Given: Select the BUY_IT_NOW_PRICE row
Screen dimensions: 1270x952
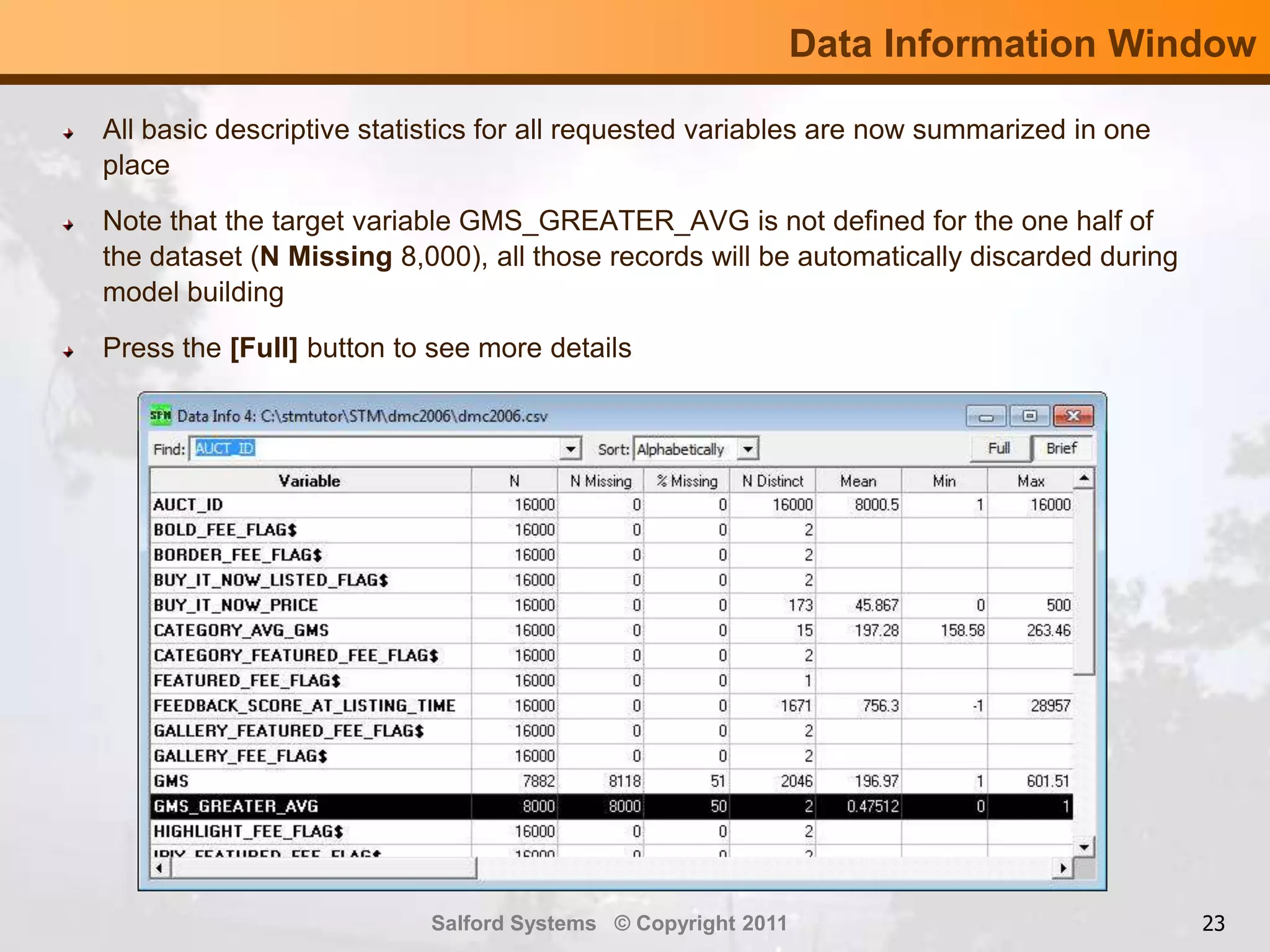Looking at the screenshot, I should pos(611,606).
